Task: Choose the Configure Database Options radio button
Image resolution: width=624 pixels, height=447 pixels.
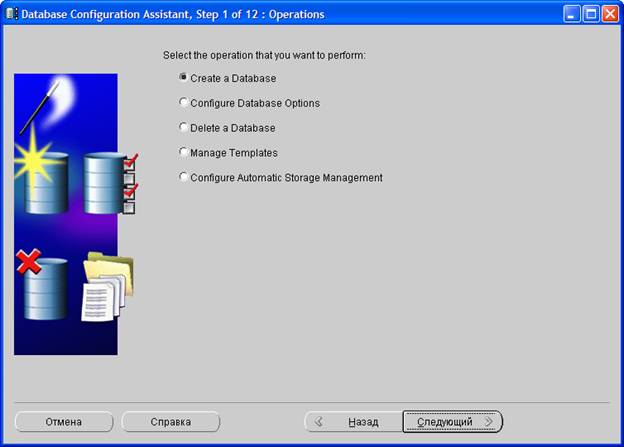Action: (x=182, y=103)
